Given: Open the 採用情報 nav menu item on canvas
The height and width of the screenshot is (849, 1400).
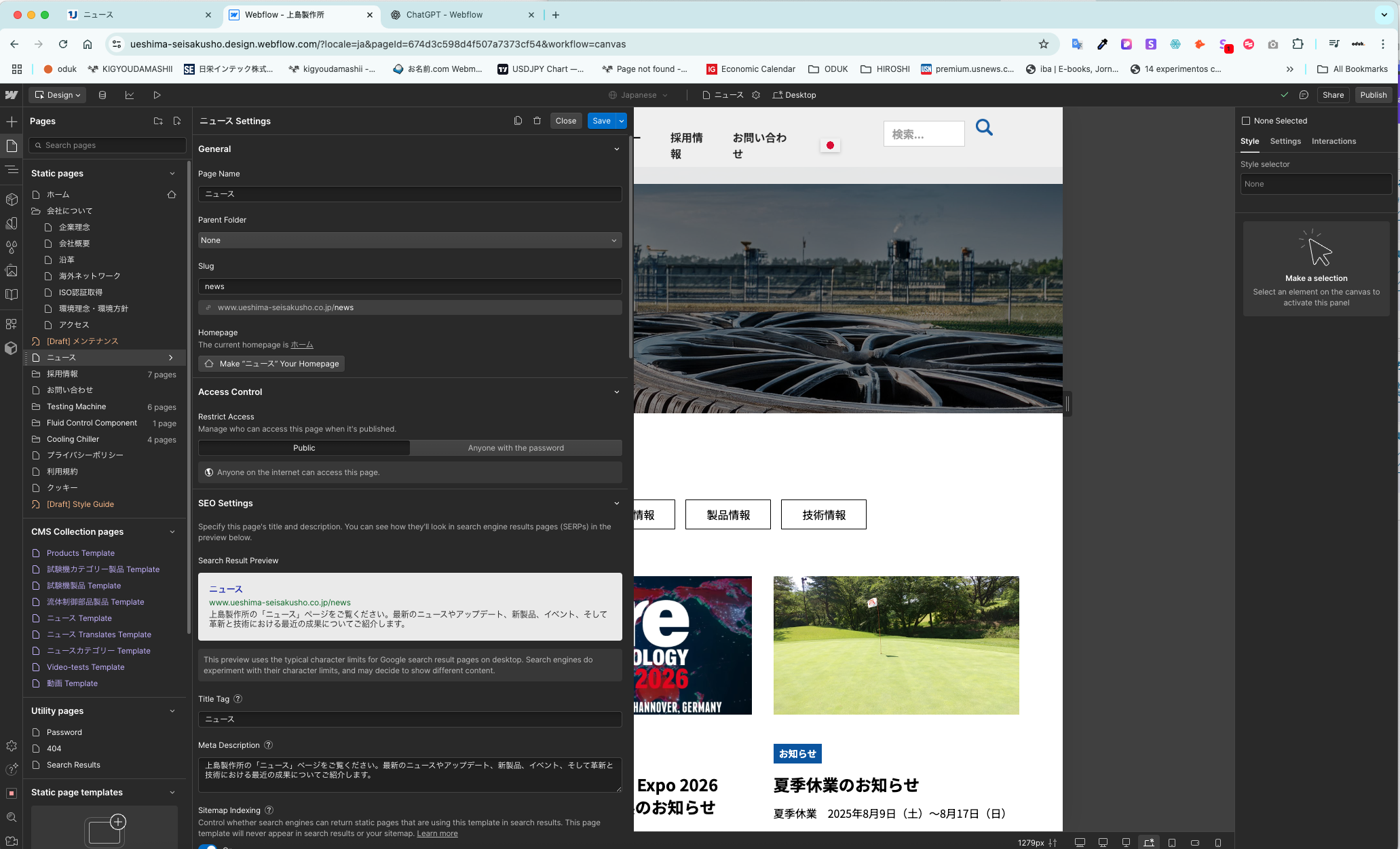Looking at the screenshot, I should (x=687, y=145).
